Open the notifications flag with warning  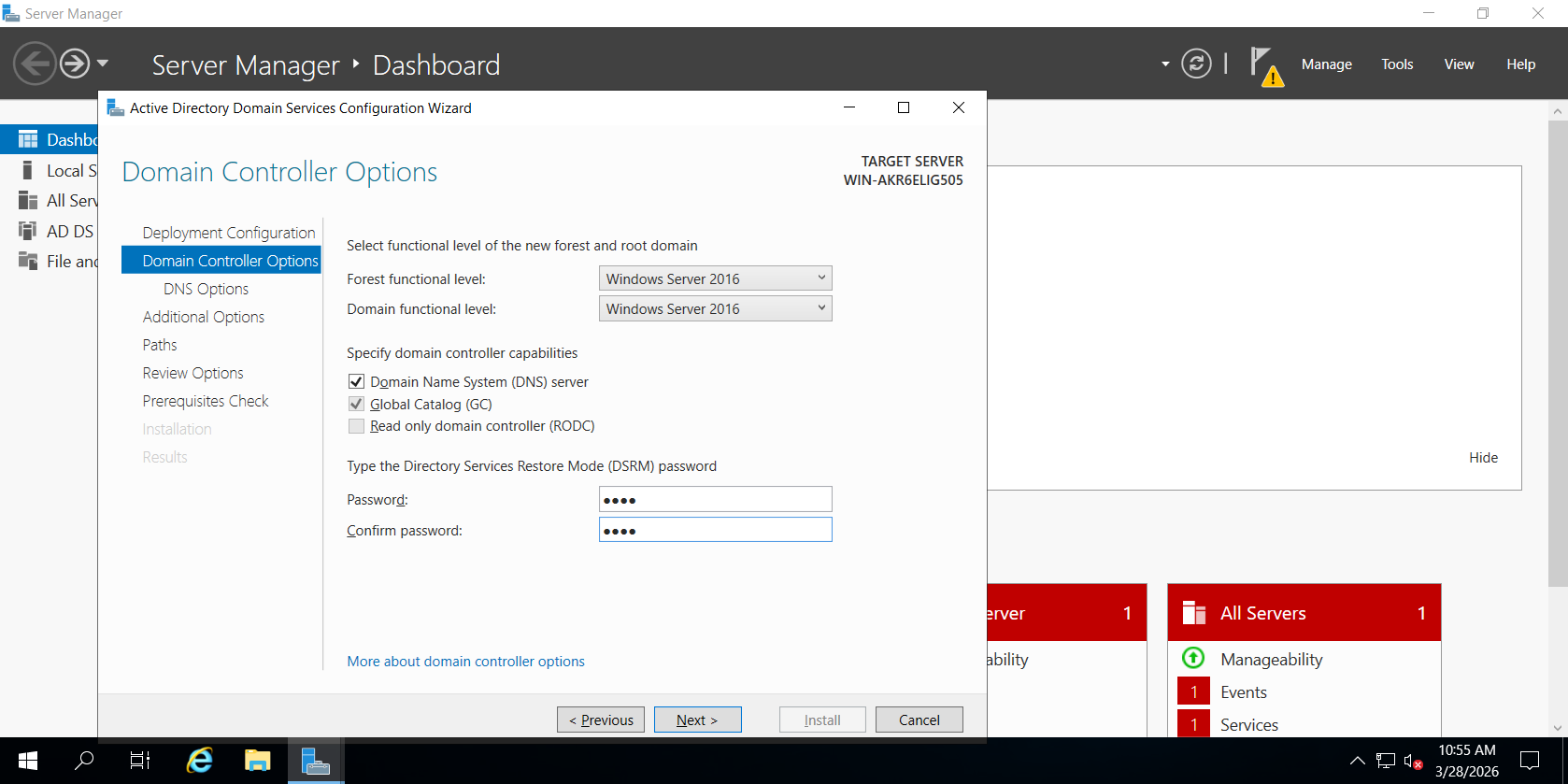tap(1266, 66)
